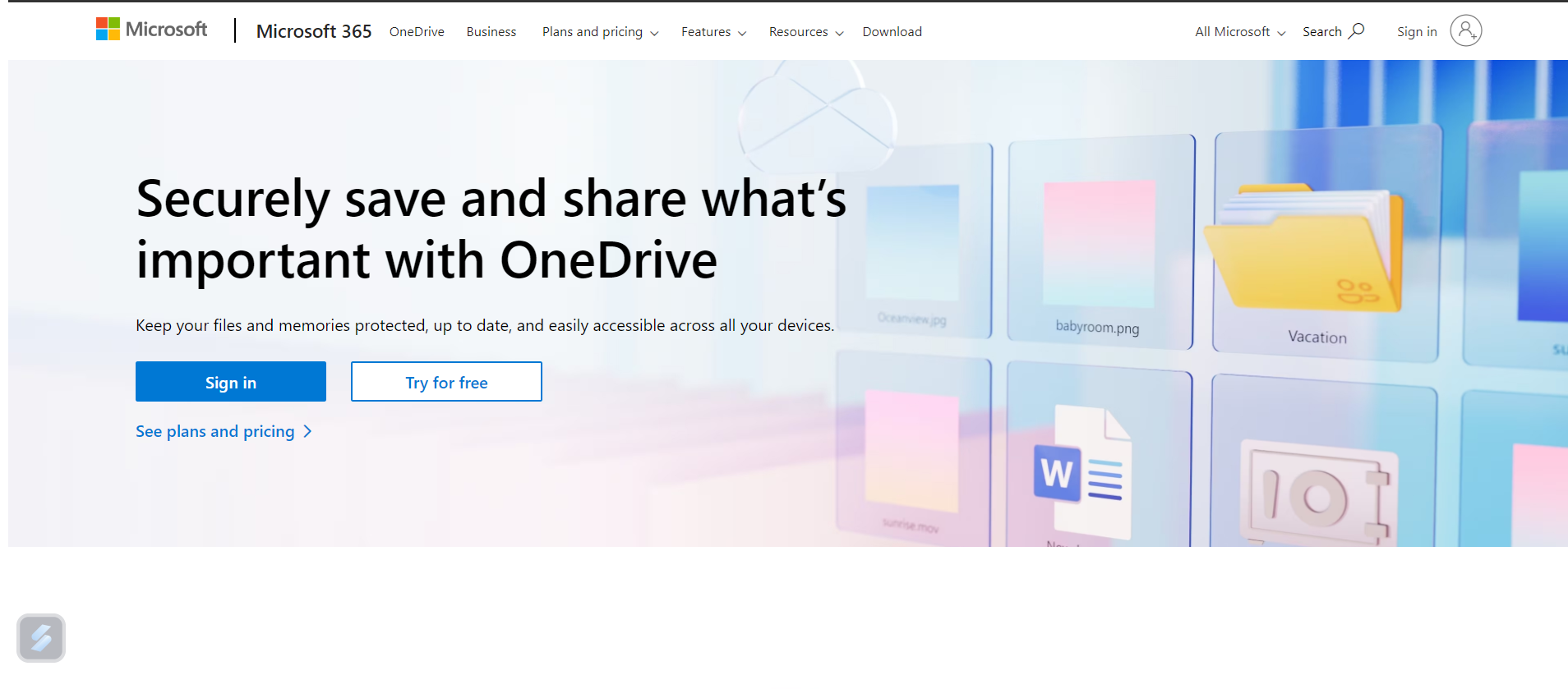Click the 'Keep your files and memories' description
1568x689 pixels.
pos(485,325)
